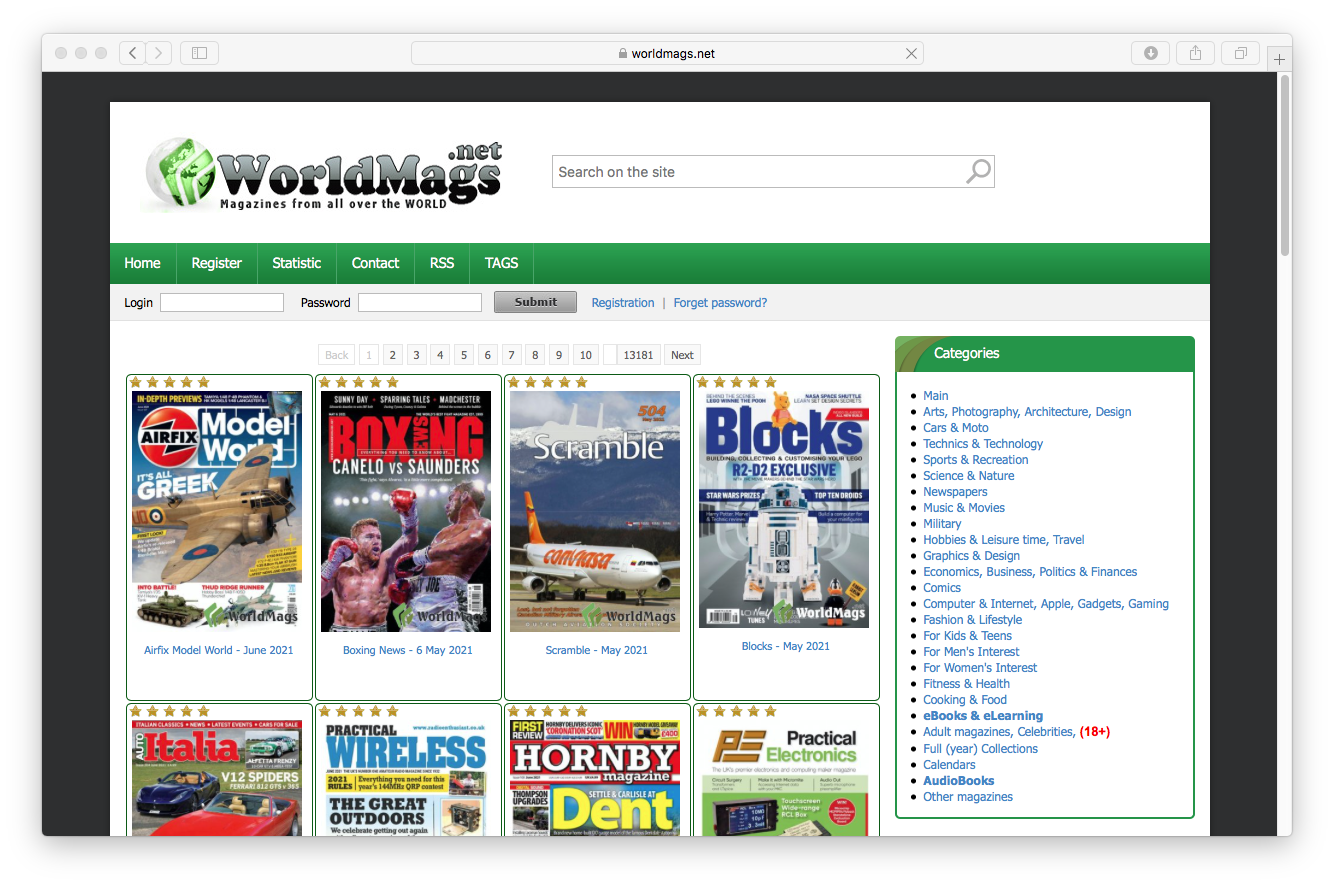The image size is (1334, 886).
Task: Select the Other magazines category
Action: point(968,797)
